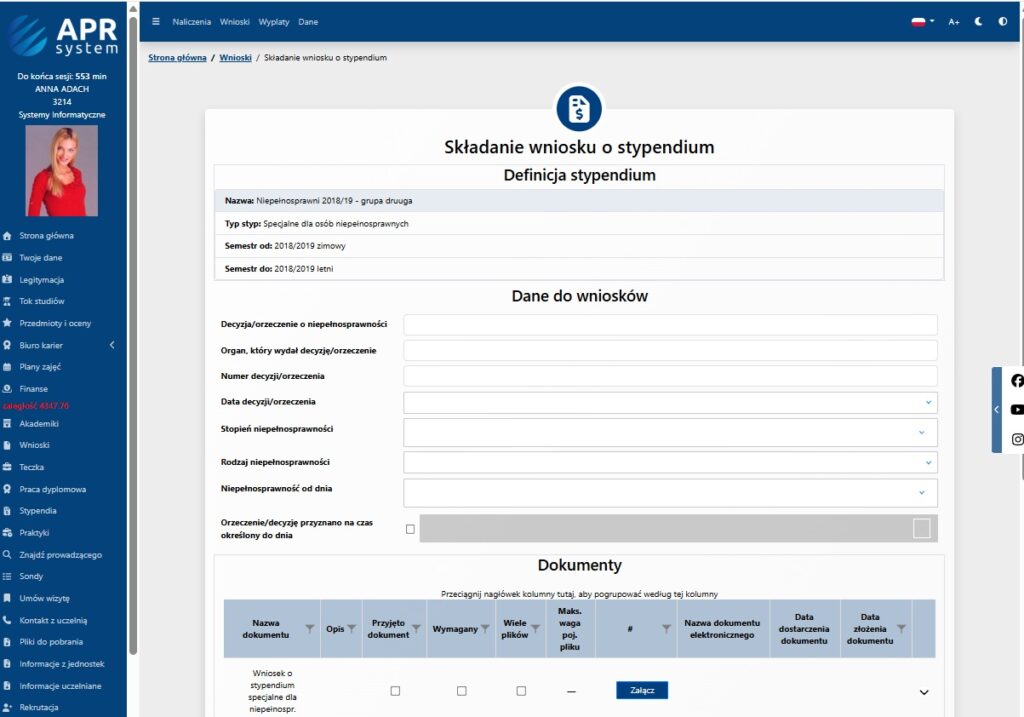The width and height of the screenshot is (1024, 717).
Task: Check the Orzeczenie przyznano na czas określony checkbox
Action: point(410,529)
